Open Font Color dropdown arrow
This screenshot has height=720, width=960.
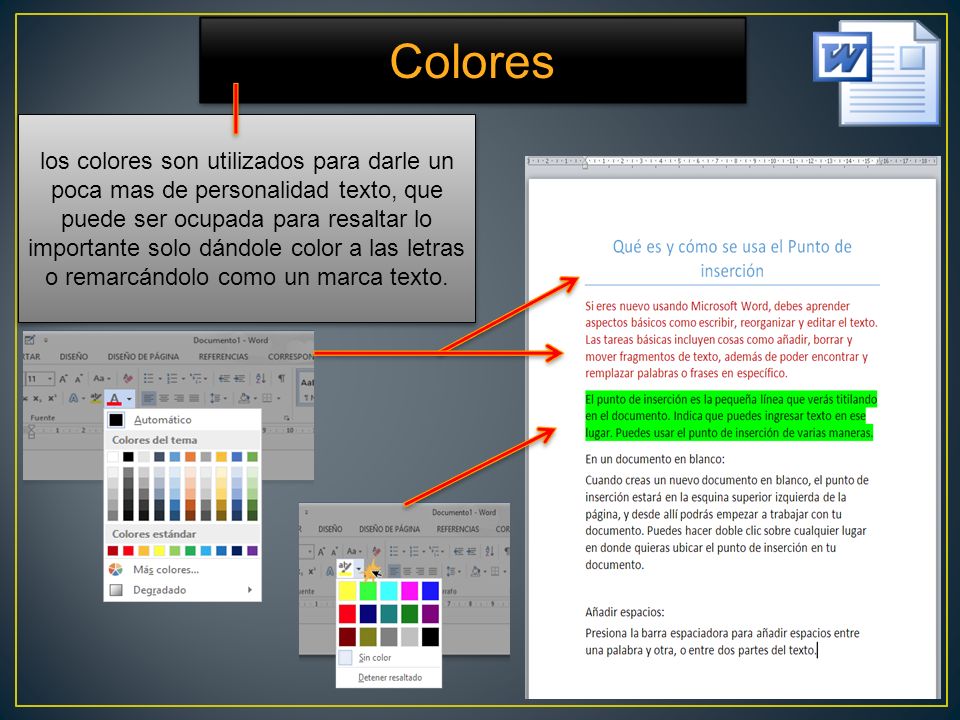(x=129, y=399)
